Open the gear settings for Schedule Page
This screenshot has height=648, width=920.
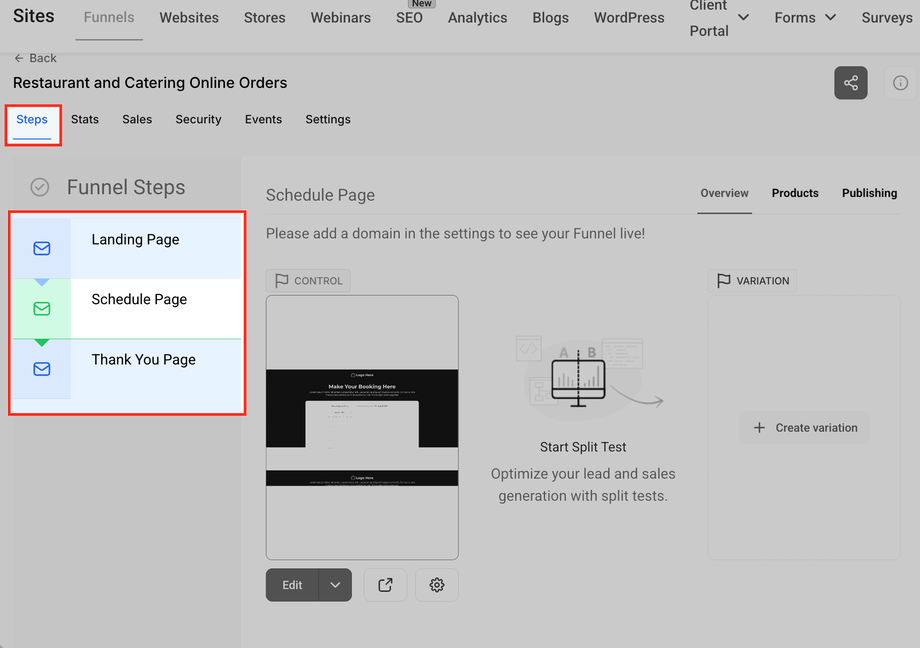437,585
